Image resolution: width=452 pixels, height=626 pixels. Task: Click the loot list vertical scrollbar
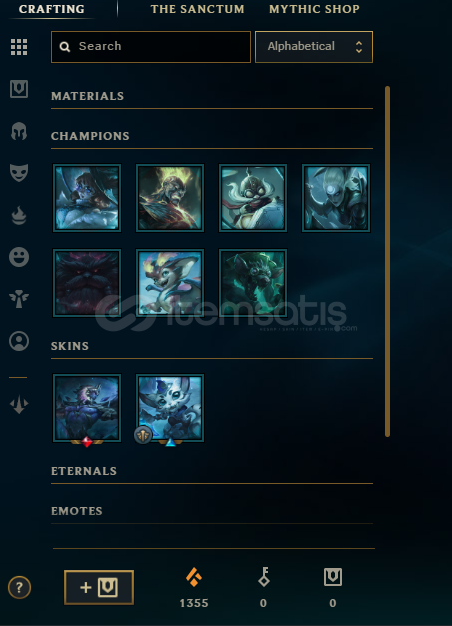[387, 261]
